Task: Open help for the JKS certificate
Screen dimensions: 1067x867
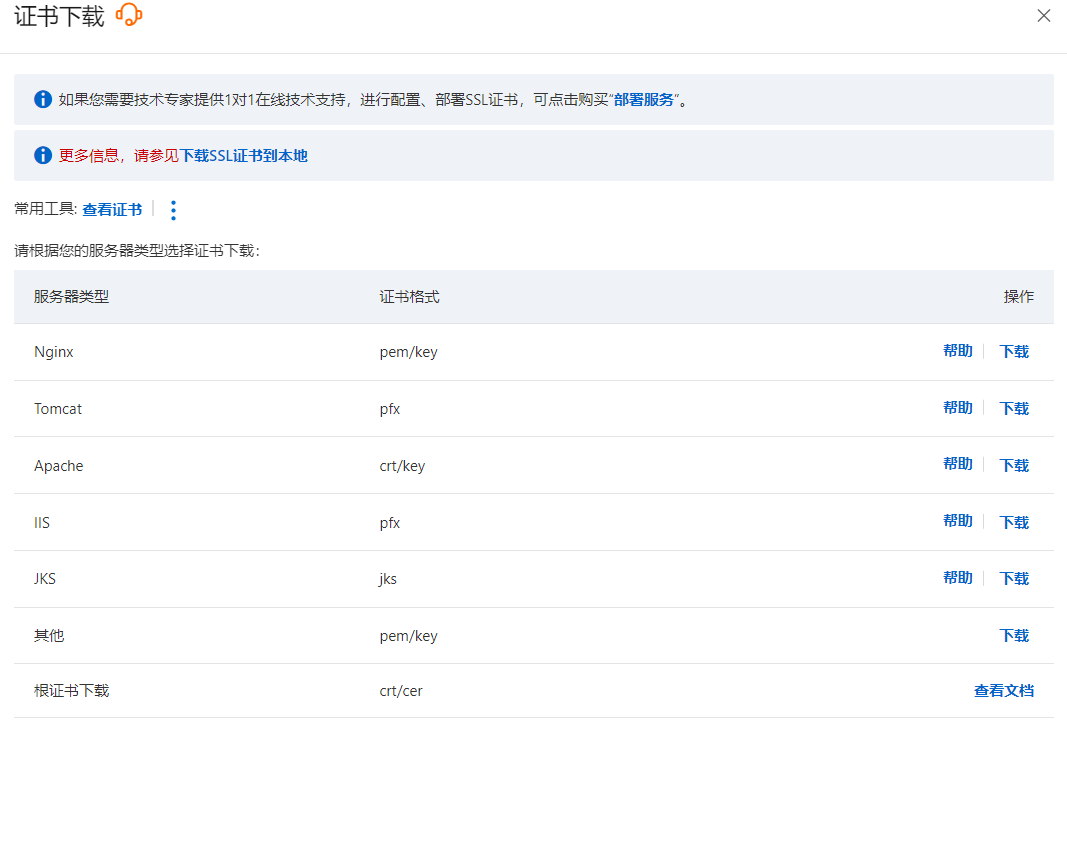Action: click(x=957, y=578)
